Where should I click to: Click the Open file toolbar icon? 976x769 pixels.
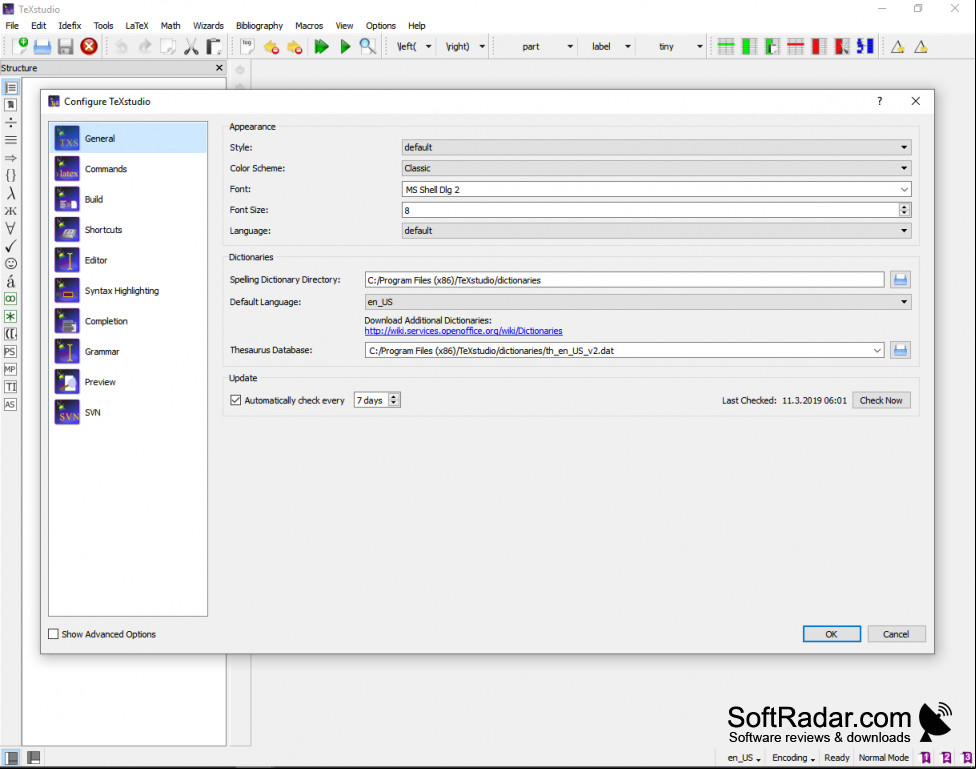pos(42,46)
